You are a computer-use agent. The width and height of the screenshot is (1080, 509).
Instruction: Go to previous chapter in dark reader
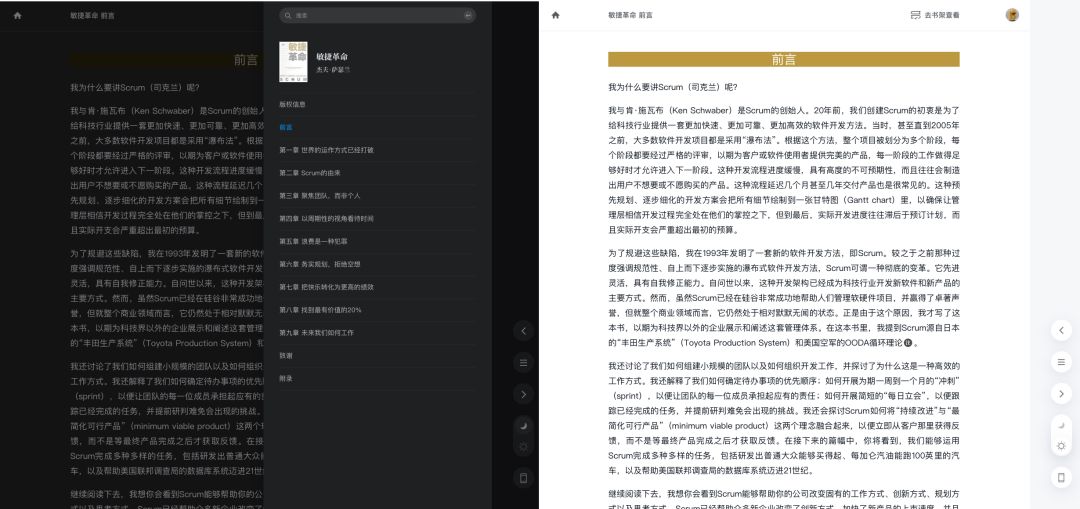click(x=523, y=331)
